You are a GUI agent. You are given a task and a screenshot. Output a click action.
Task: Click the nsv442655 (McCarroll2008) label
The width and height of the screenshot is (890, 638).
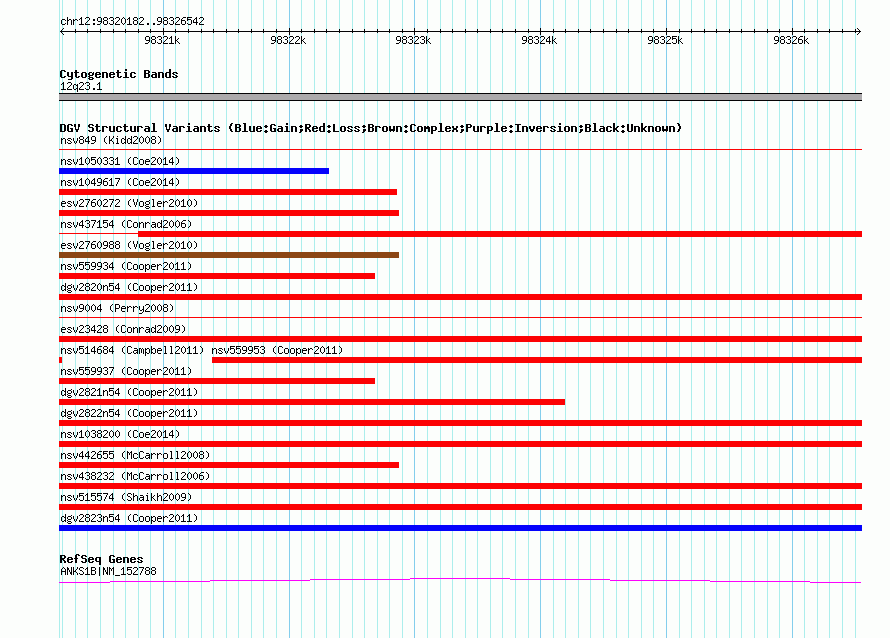(x=135, y=455)
